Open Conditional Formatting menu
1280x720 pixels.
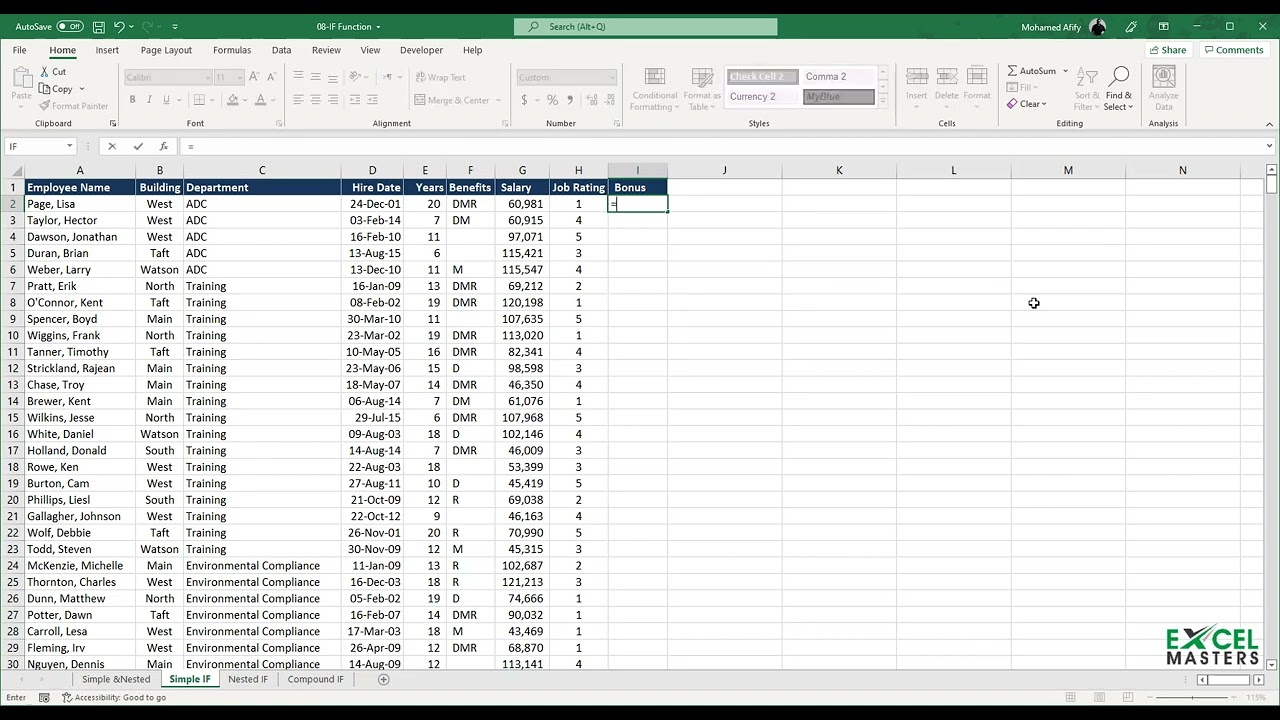[655, 90]
